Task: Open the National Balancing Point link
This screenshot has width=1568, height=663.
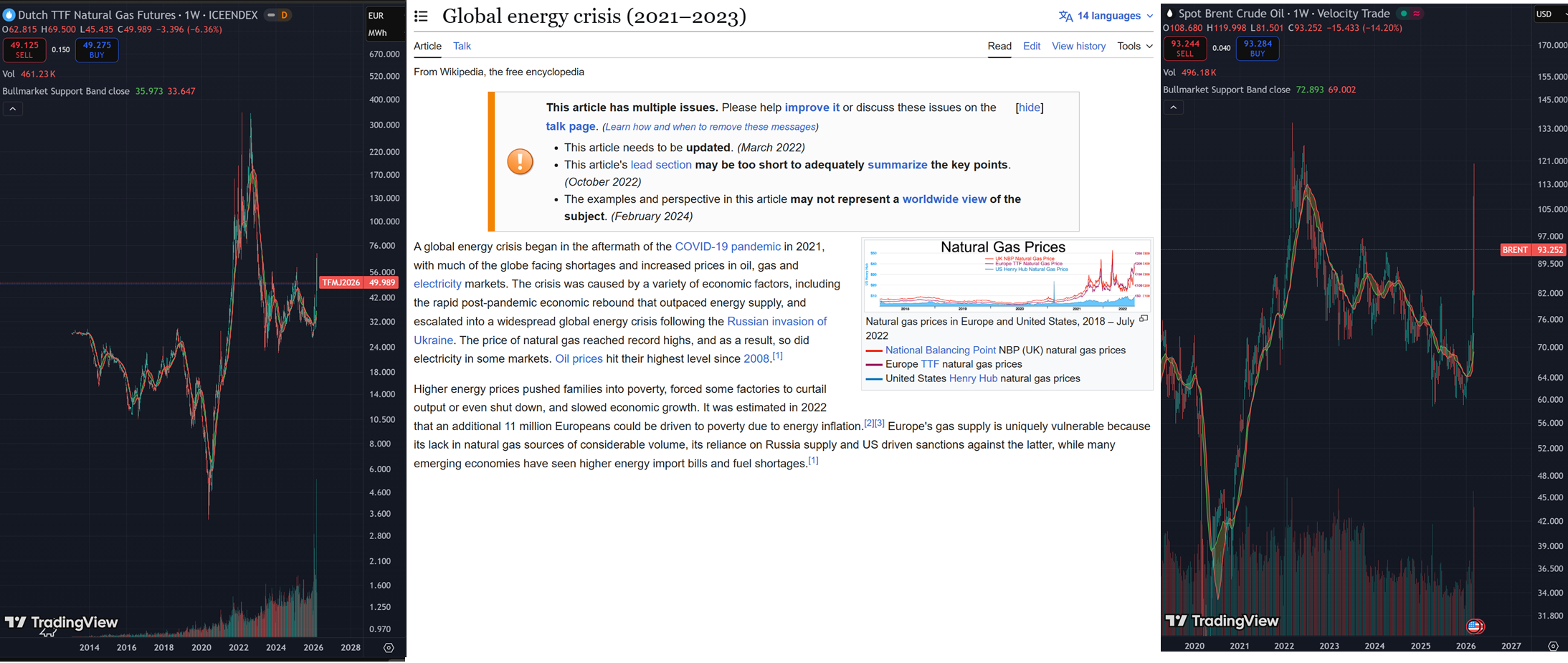Action: (x=941, y=350)
